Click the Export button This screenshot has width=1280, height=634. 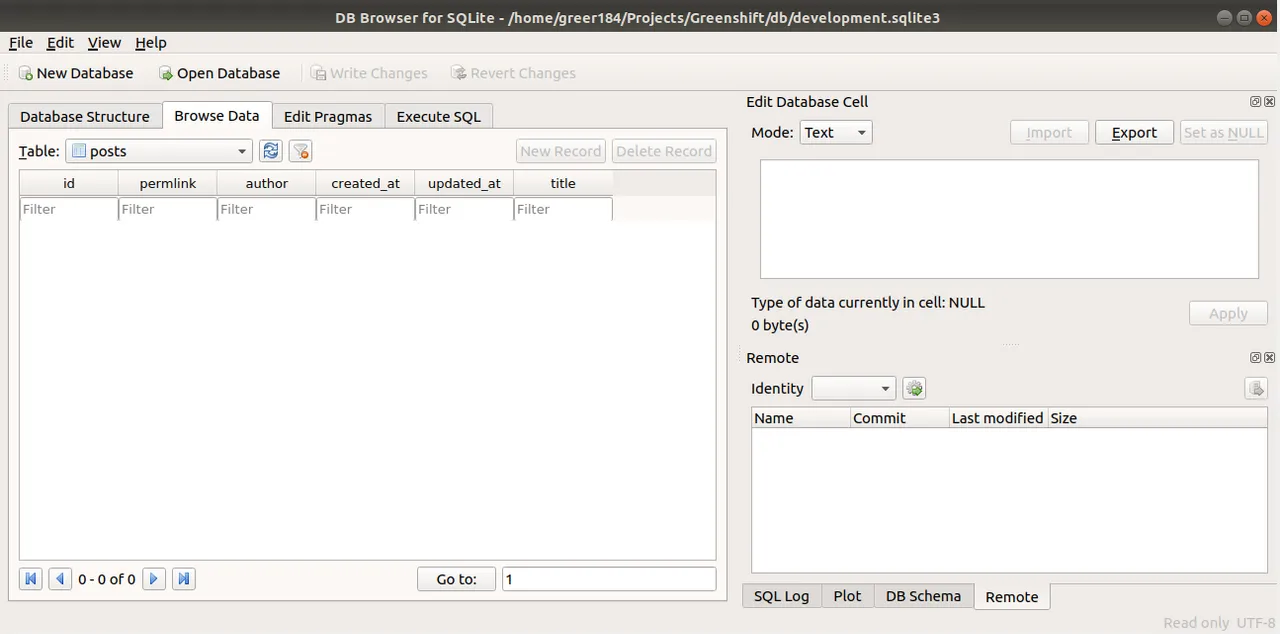pos(1135,132)
